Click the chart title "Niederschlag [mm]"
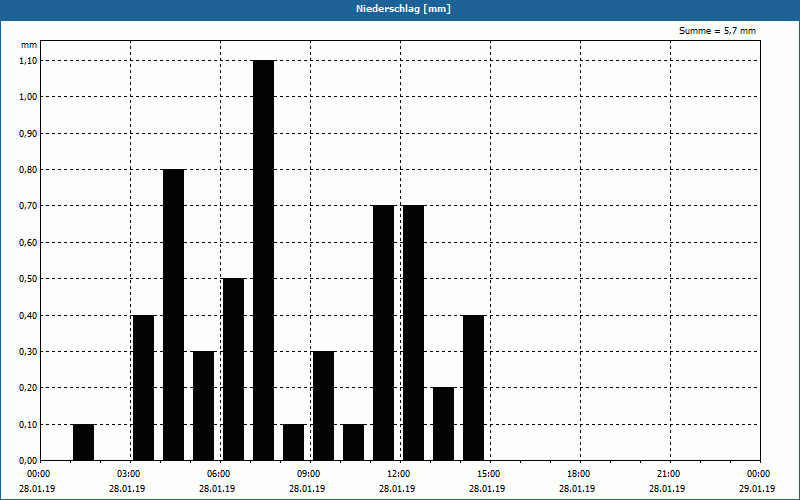Viewport: 800px width, 500px height. tap(403, 9)
